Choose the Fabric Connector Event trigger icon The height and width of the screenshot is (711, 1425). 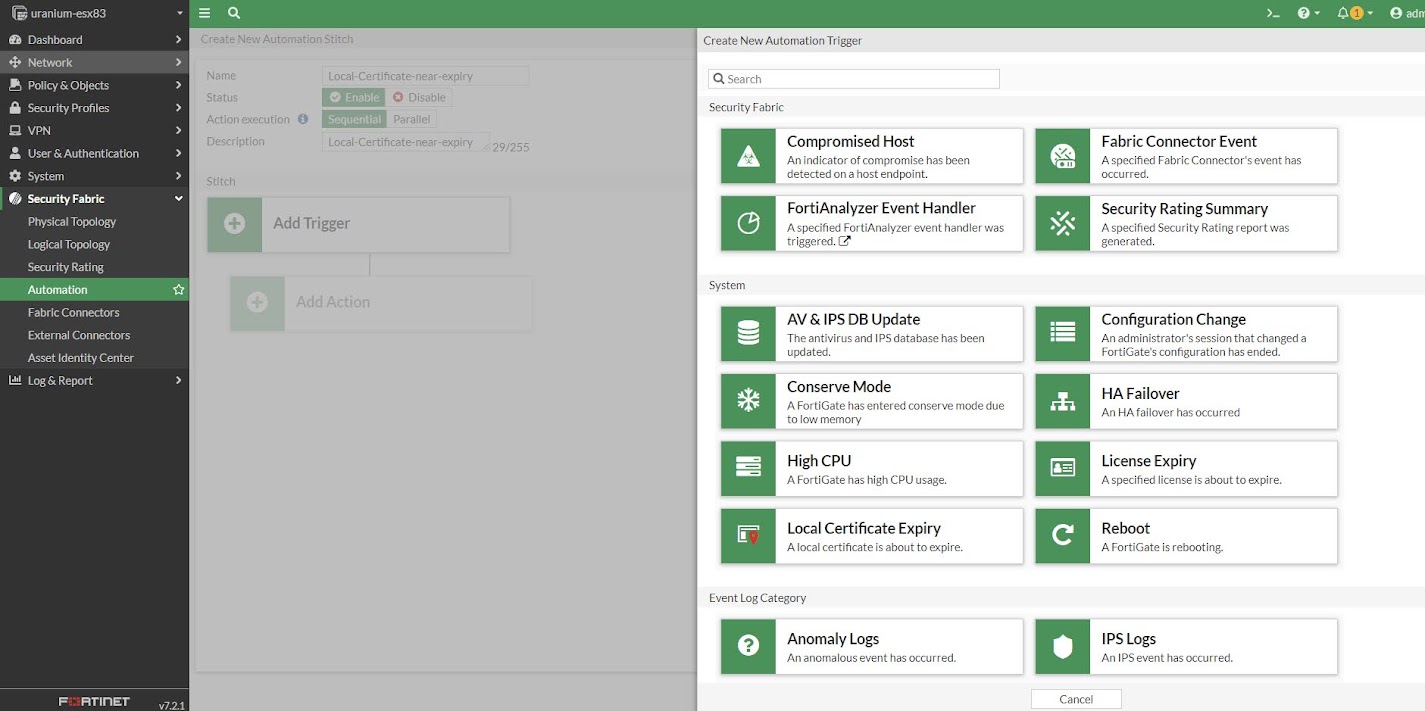click(1062, 156)
